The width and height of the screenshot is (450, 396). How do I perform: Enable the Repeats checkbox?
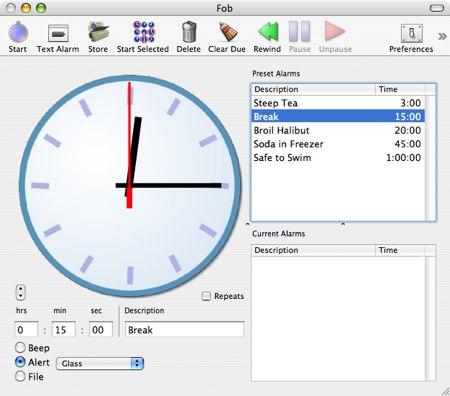[206, 296]
